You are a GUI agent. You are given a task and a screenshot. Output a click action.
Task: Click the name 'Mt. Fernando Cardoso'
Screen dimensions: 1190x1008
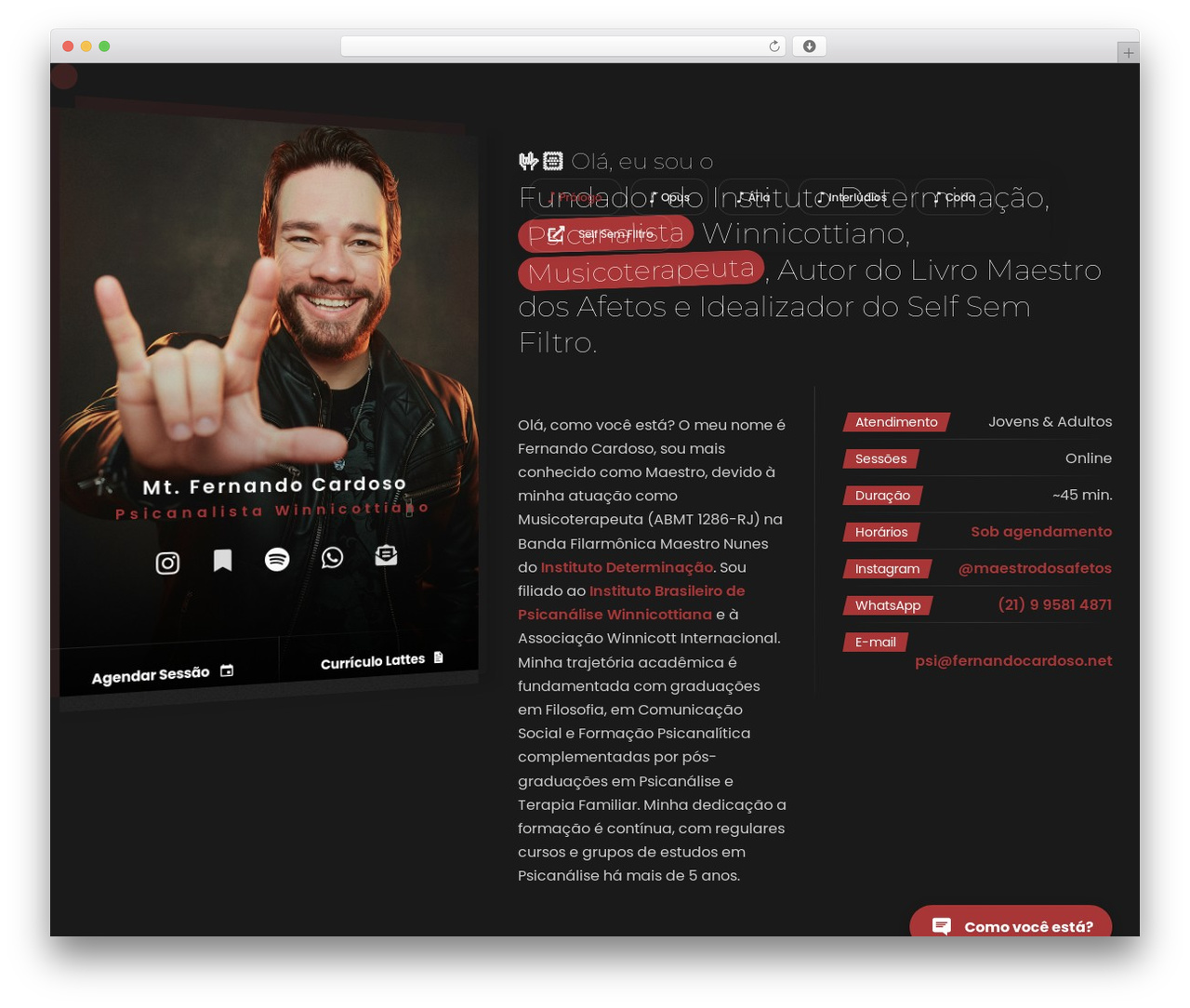274,485
